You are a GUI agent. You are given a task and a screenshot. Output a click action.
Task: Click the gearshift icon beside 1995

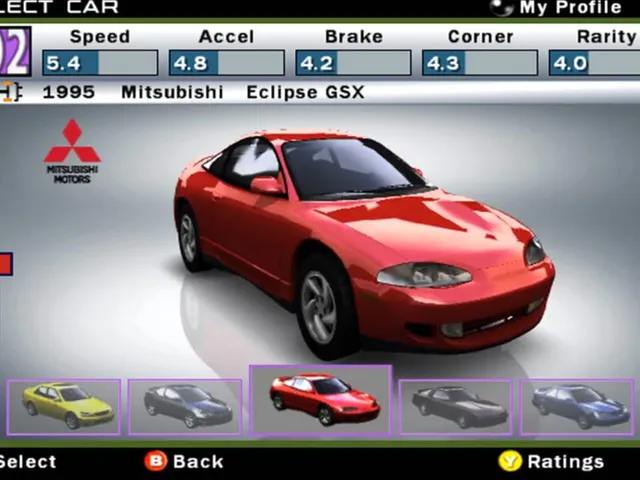pos(10,92)
